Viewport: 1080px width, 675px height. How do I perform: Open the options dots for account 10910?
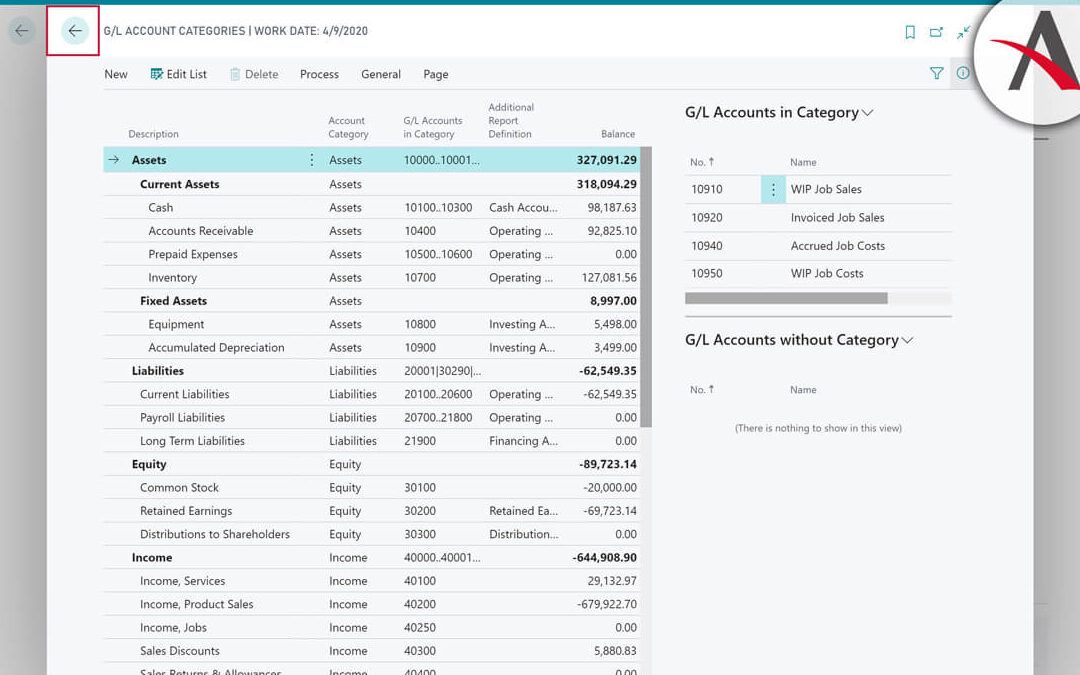[x=773, y=189]
